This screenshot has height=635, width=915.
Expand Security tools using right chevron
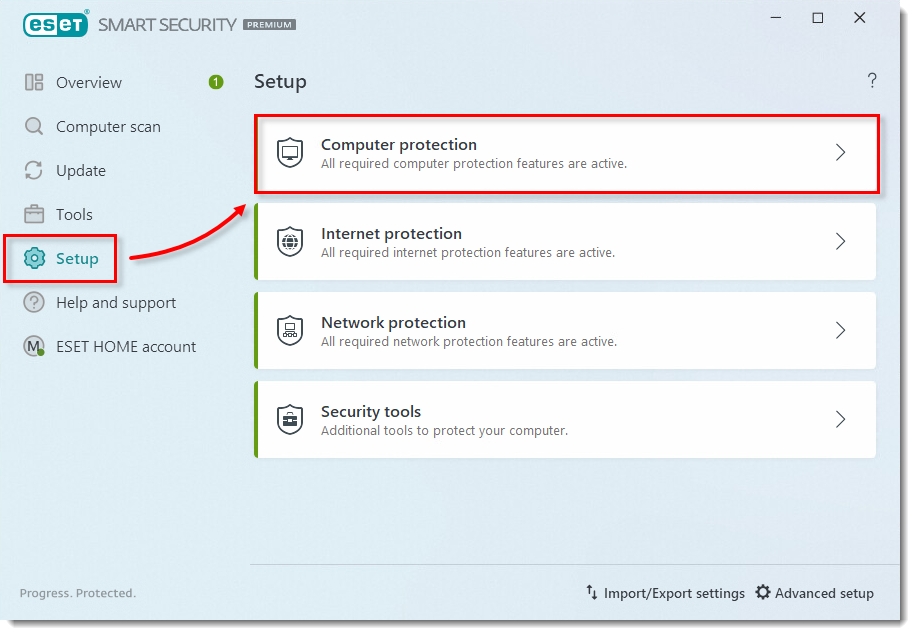pyautogui.click(x=841, y=420)
